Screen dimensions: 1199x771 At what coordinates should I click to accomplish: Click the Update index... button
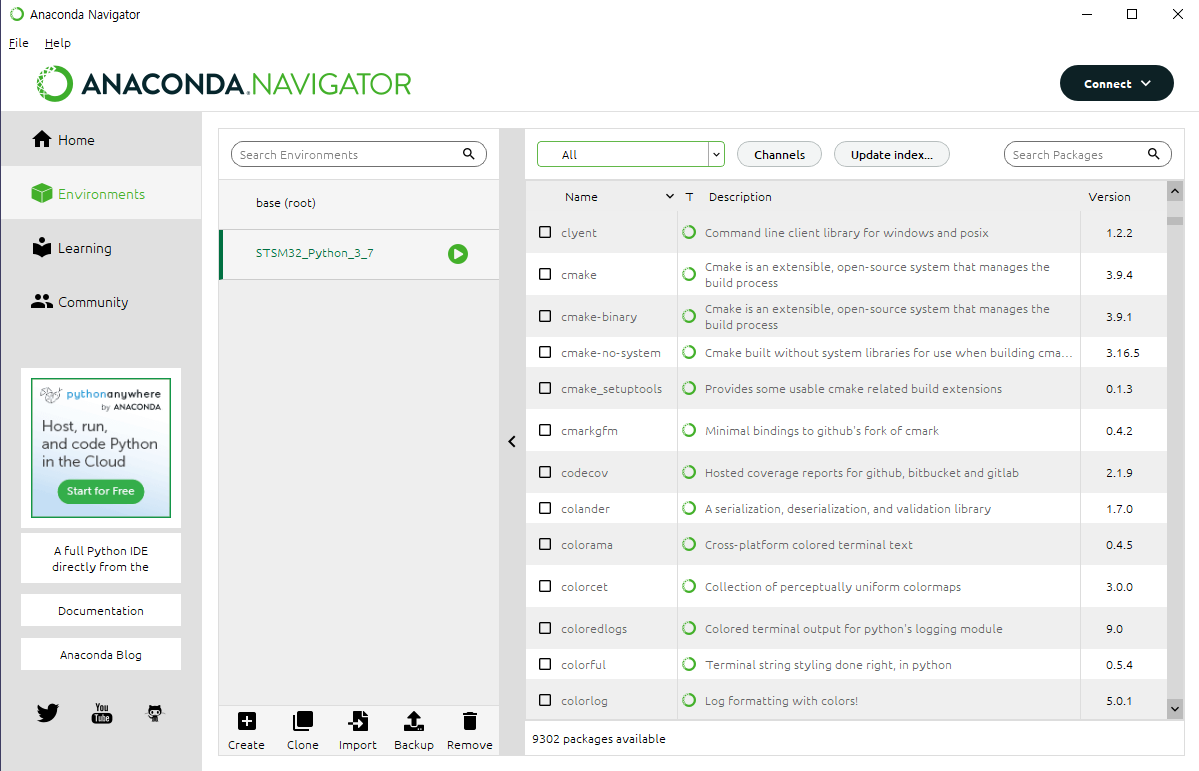892,154
